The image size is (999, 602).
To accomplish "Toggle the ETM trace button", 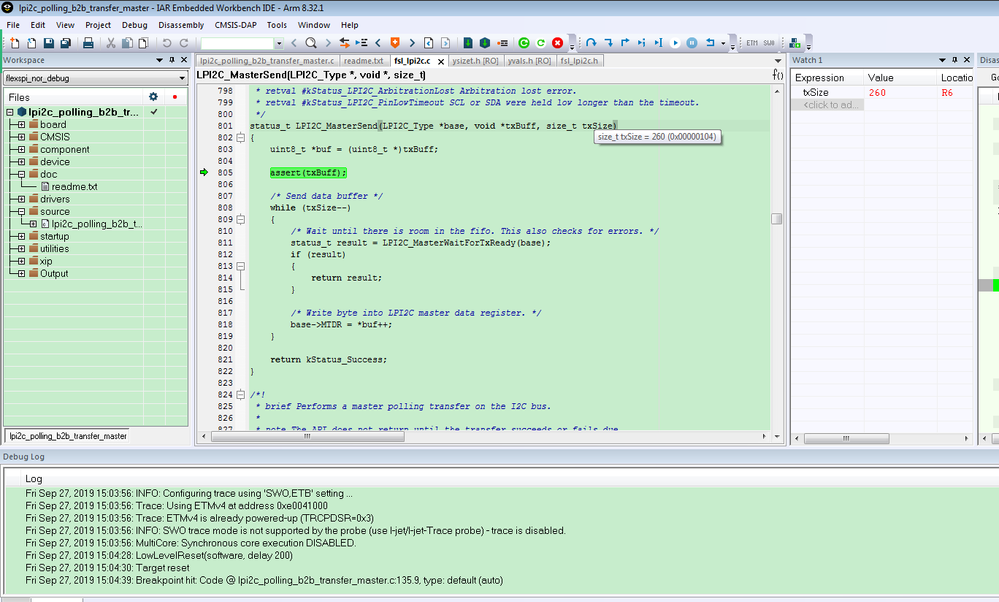I will pyautogui.click(x=752, y=43).
